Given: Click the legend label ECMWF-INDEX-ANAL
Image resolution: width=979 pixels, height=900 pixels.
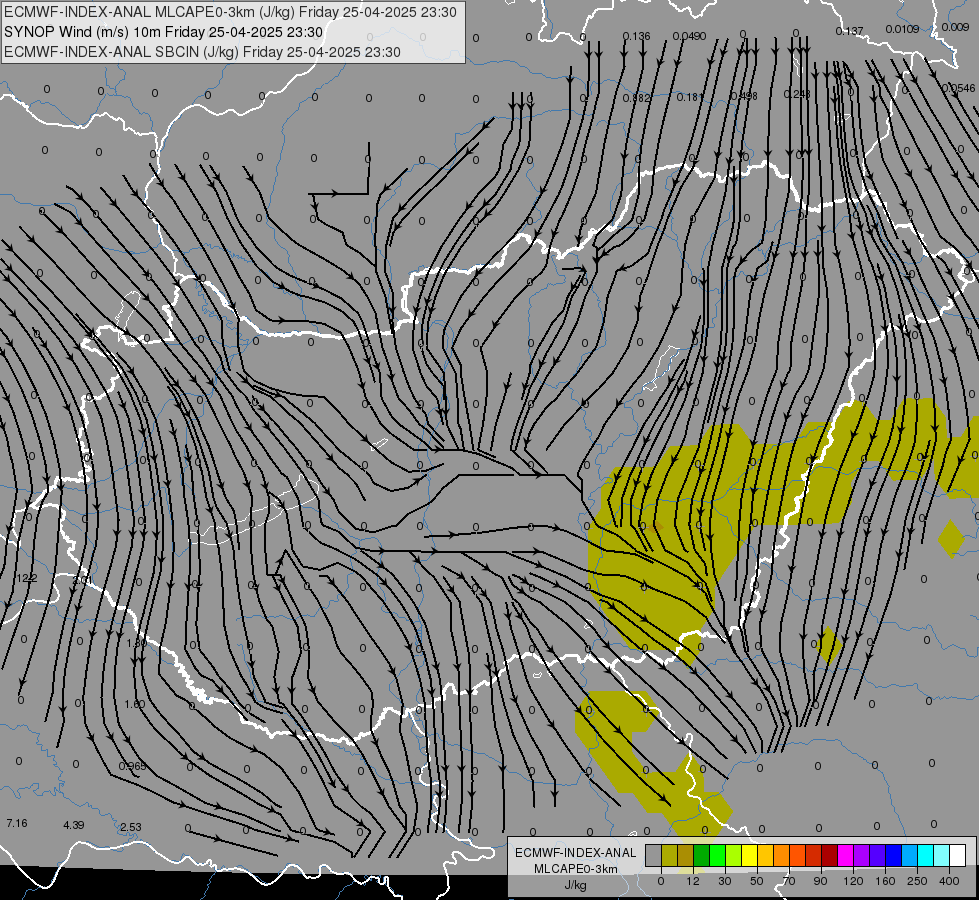Looking at the screenshot, I should (576, 853).
